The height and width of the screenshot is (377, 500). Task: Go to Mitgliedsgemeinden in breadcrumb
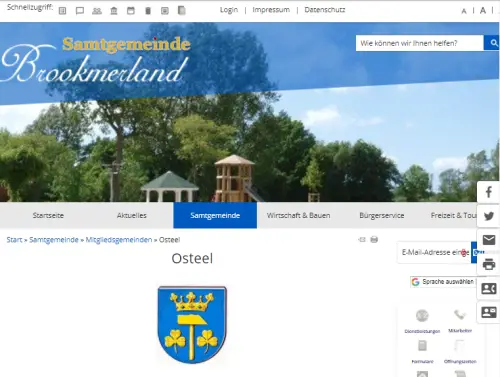click(119, 240)
